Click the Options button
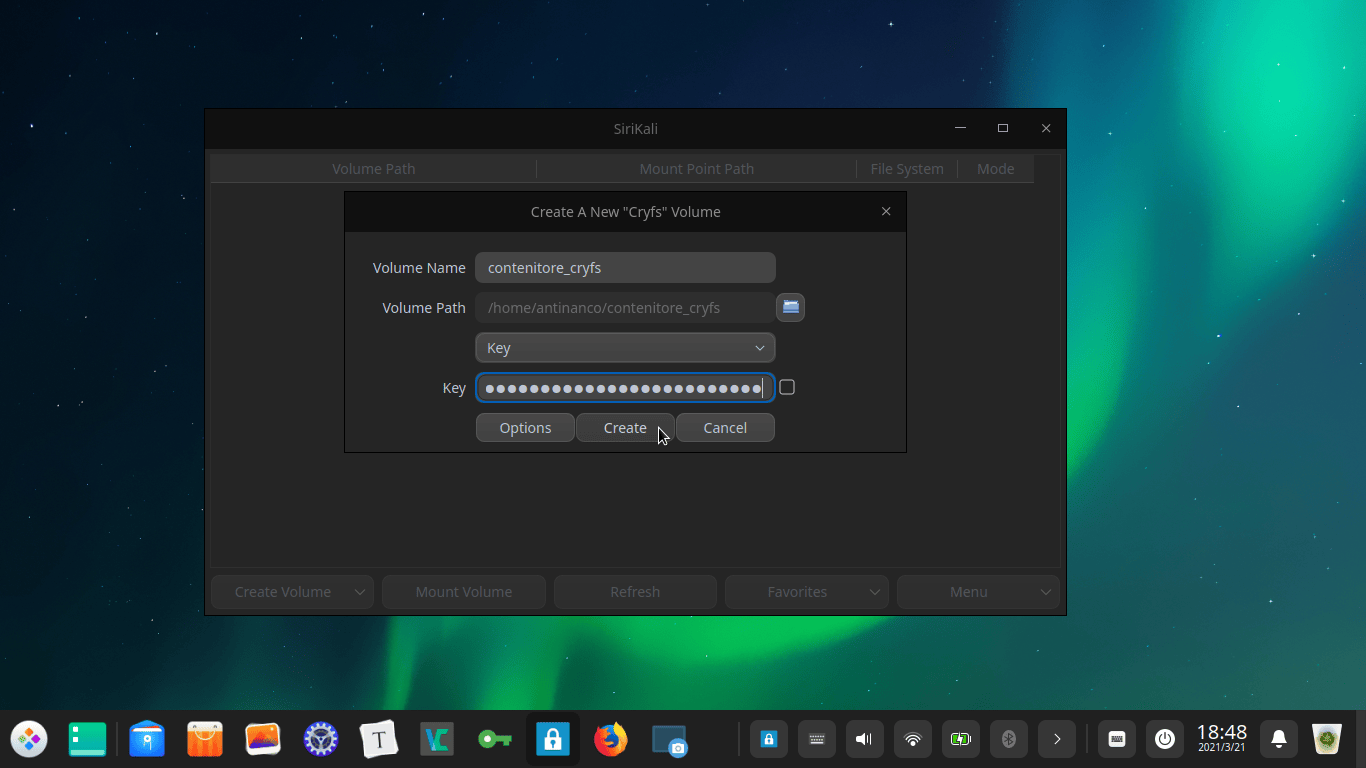The height and width of the screenshot is (768, 1366). coord(525,428)
